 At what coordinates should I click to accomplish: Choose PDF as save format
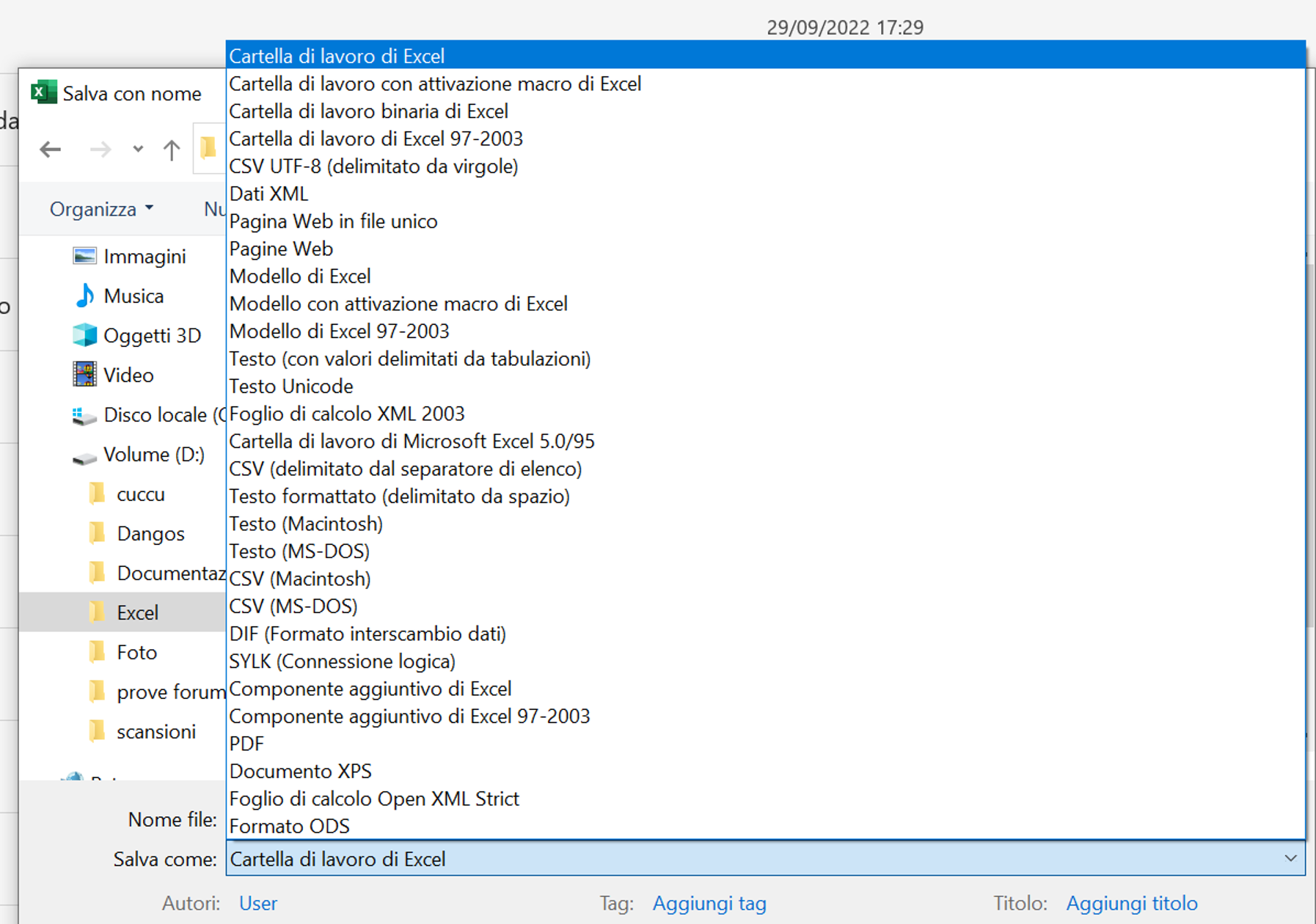coord(766,744)
